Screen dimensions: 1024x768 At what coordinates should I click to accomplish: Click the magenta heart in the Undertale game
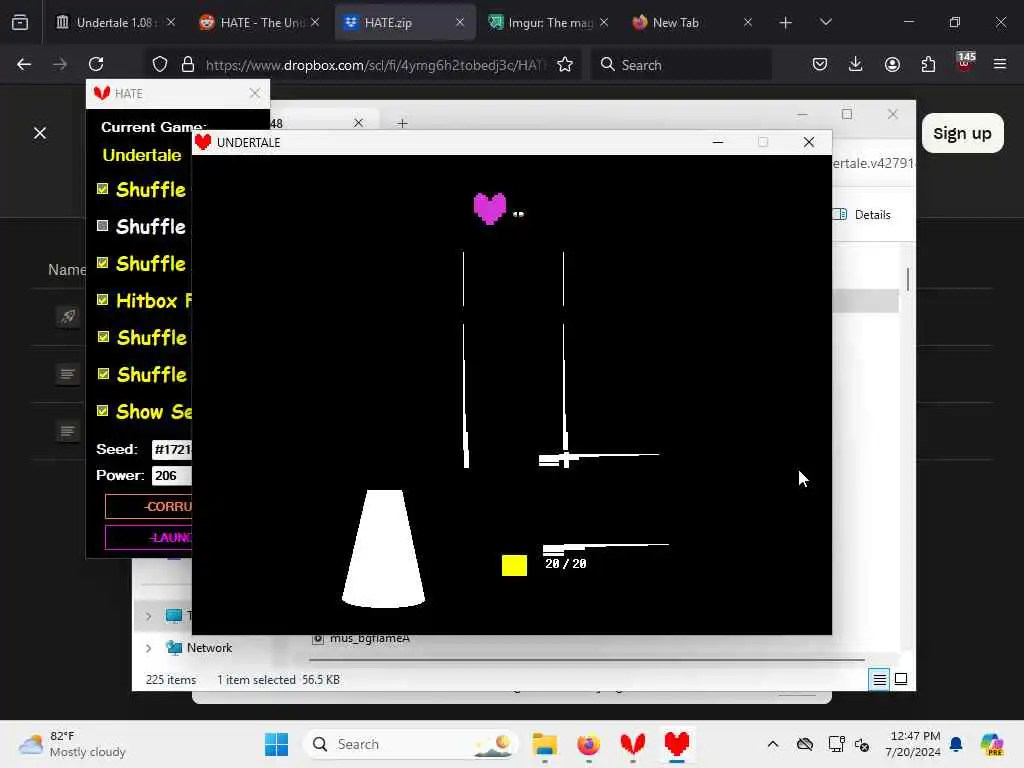click(490, 208)
